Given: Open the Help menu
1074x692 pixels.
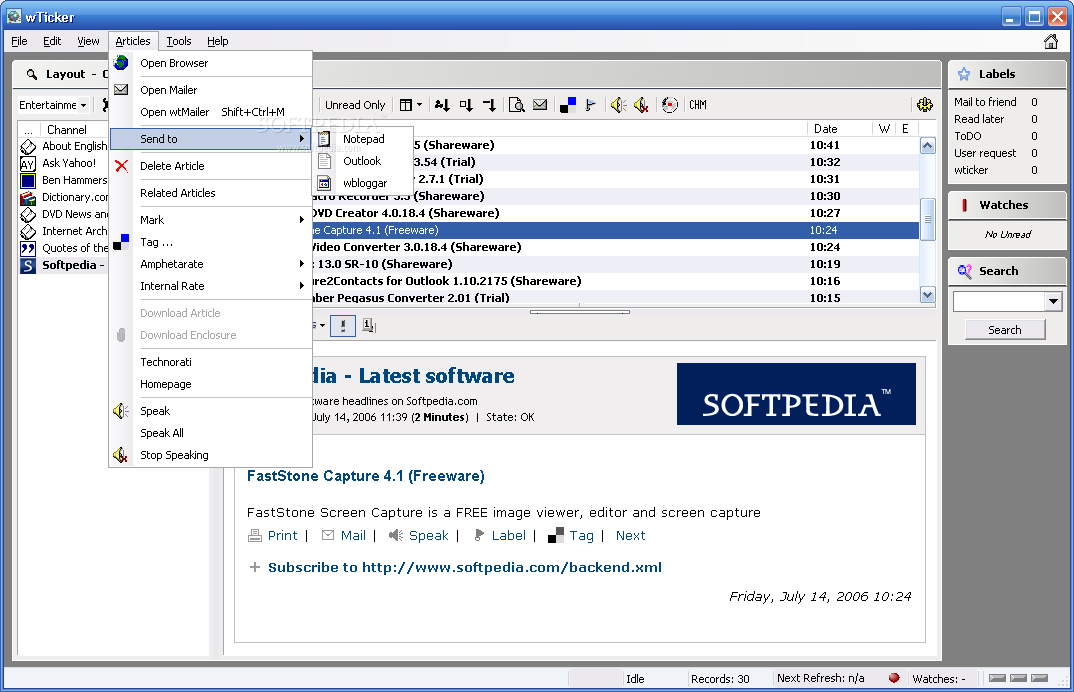Looking at the screenshot, I should [218, 41].
